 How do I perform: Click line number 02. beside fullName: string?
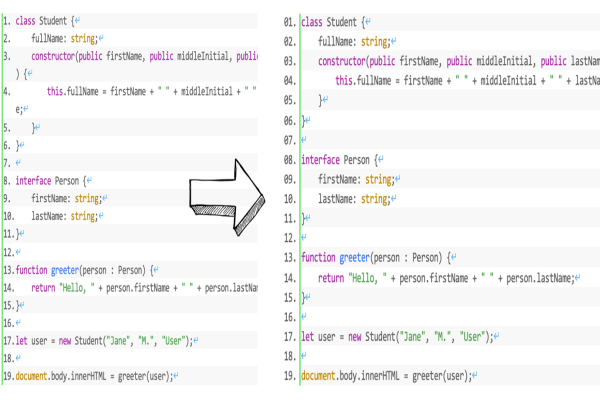click(289, 41)
